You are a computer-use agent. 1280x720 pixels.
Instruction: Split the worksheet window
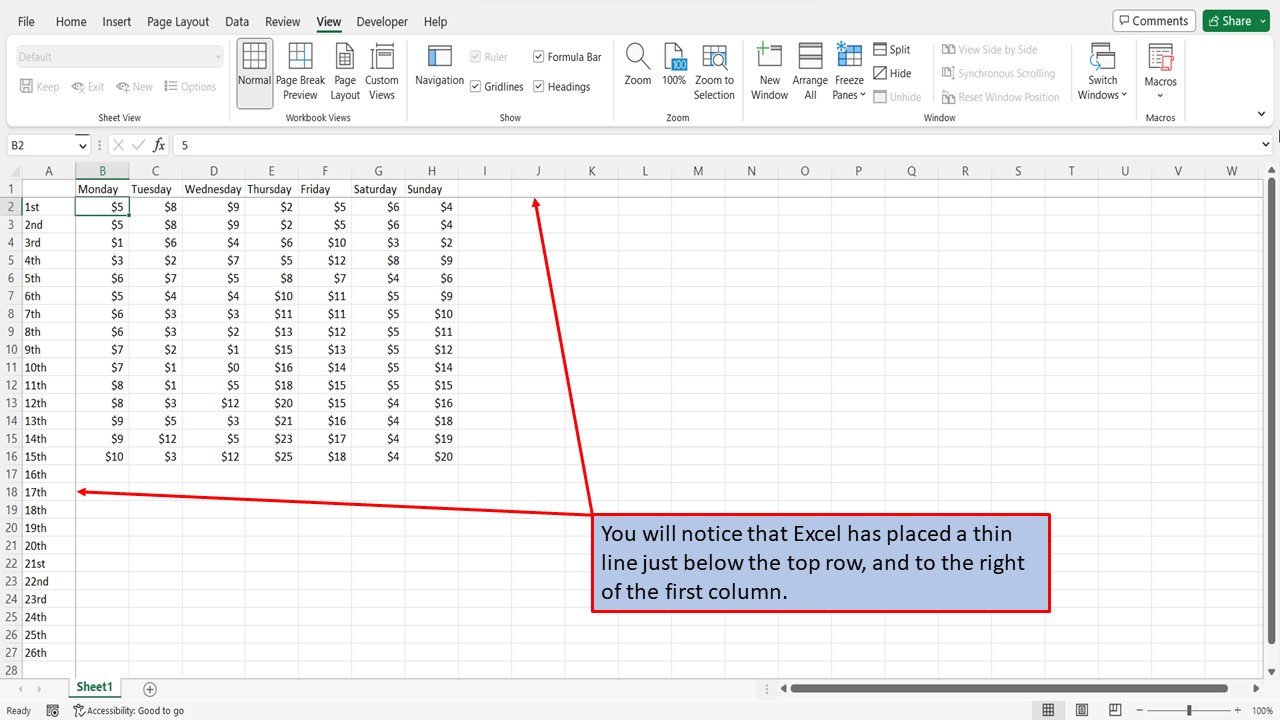pyautogui.click(x=893, y=48)
